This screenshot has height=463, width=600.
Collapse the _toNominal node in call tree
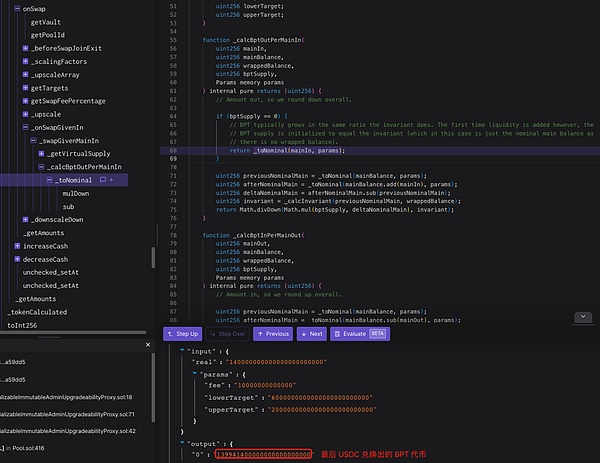(x=48, y=180)
